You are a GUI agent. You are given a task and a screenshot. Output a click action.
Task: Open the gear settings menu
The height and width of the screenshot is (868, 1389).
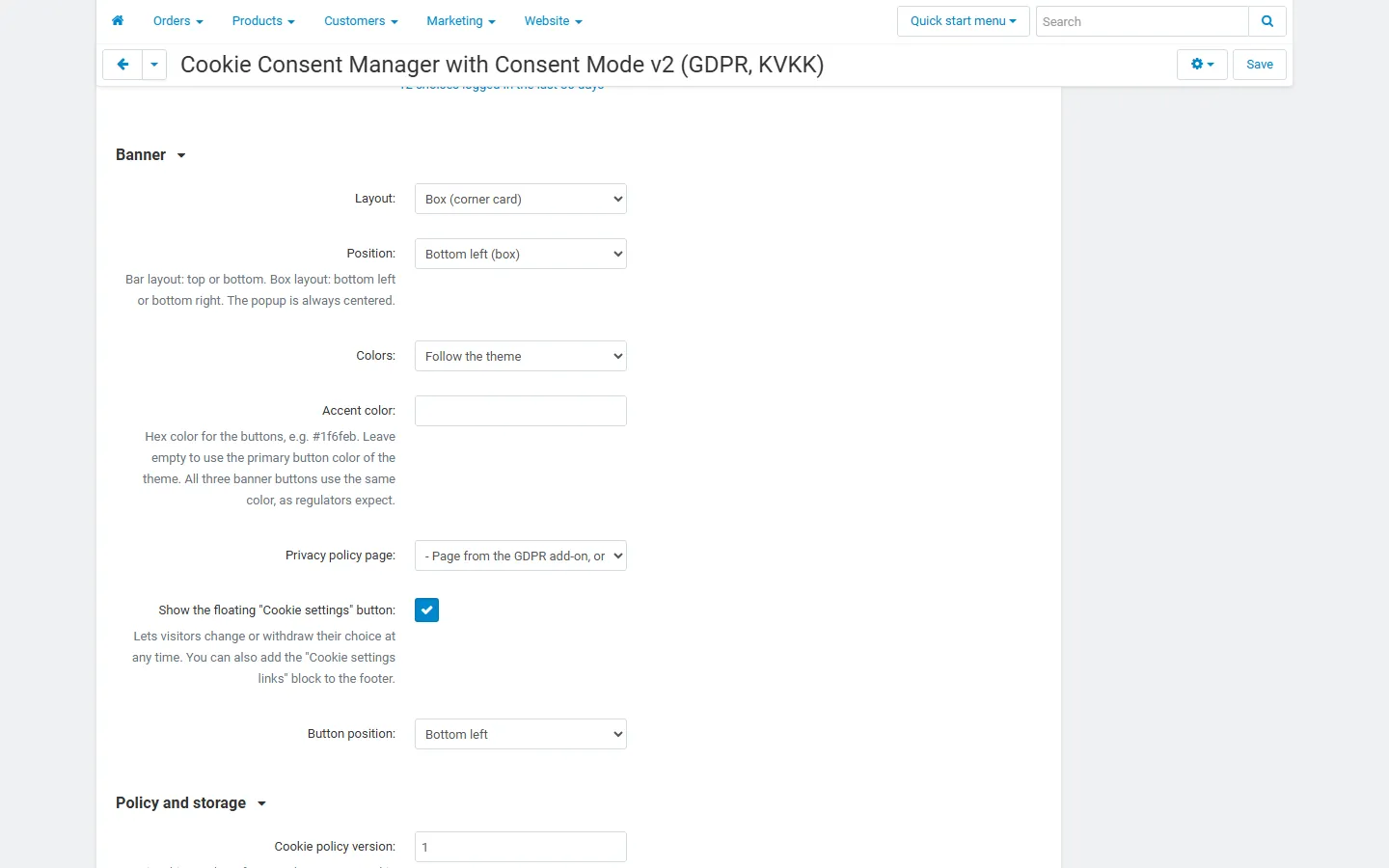(1202, 65)
